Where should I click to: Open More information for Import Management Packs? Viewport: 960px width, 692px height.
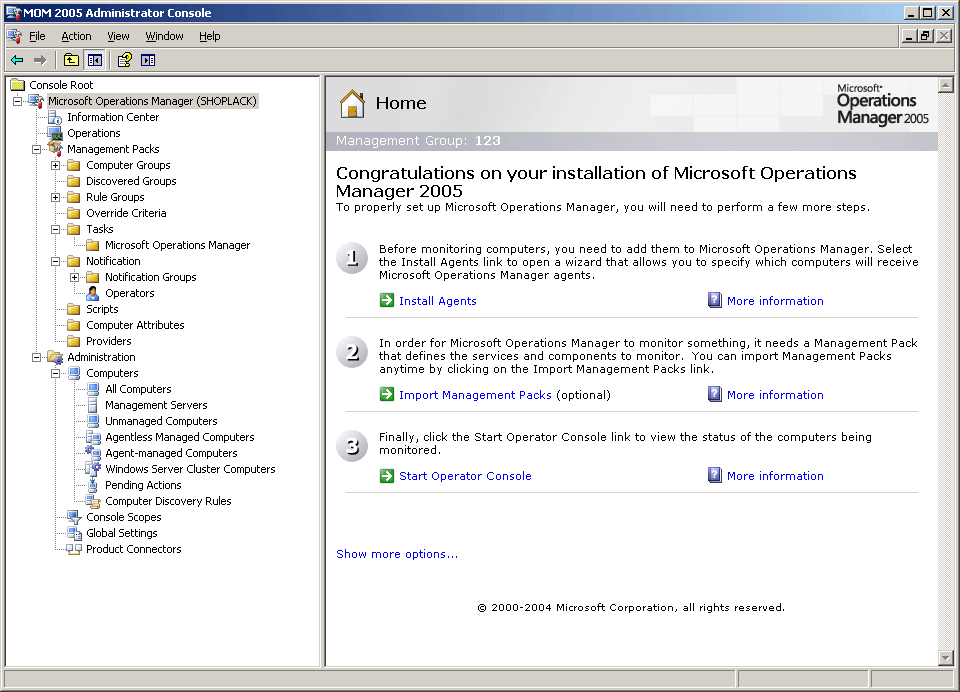click(775, 395)
